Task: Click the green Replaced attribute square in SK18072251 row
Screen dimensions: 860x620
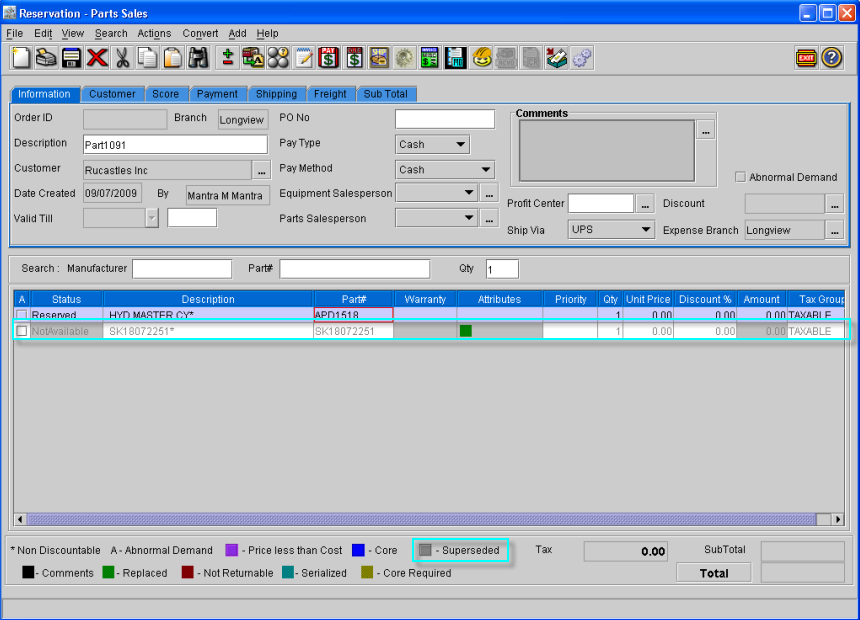Action: click(x=466, y=331)
